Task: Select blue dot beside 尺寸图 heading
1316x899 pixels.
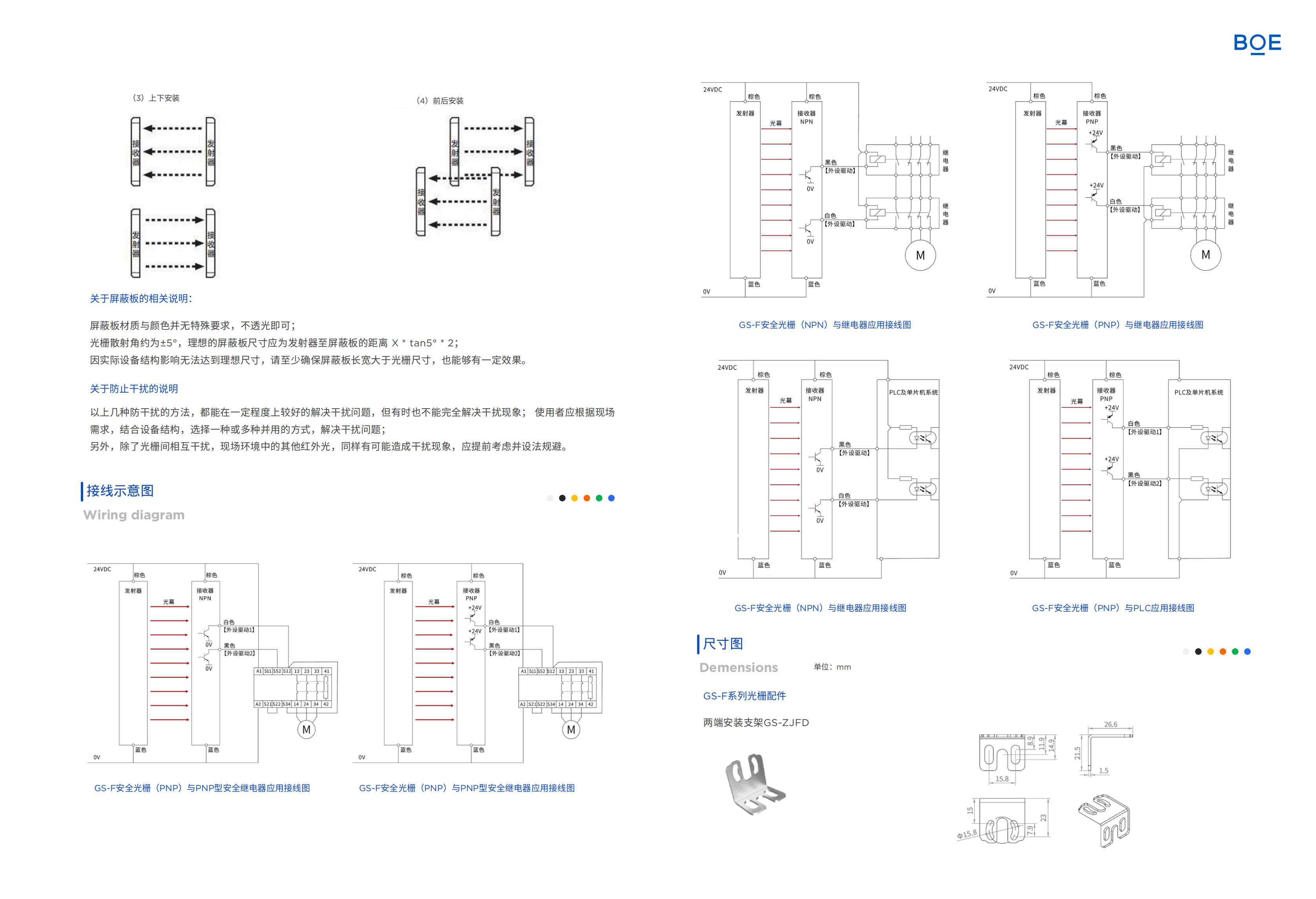Action: (1247, 652)
